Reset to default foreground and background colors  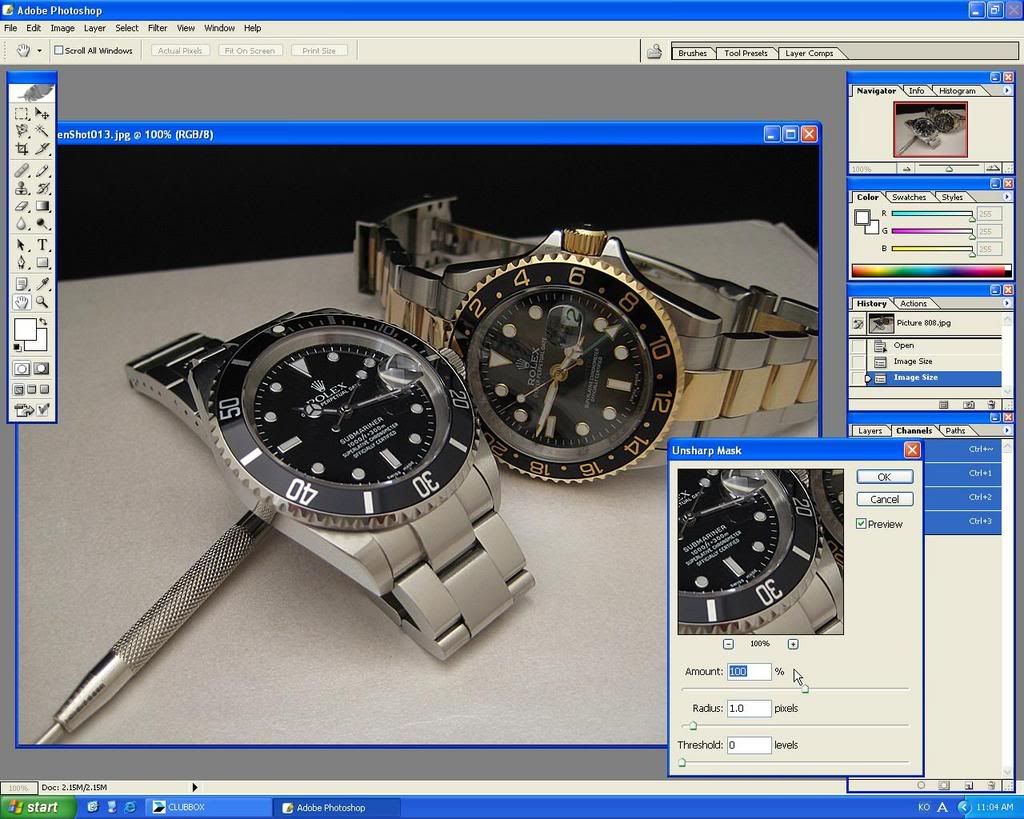[x=18, y=347]
